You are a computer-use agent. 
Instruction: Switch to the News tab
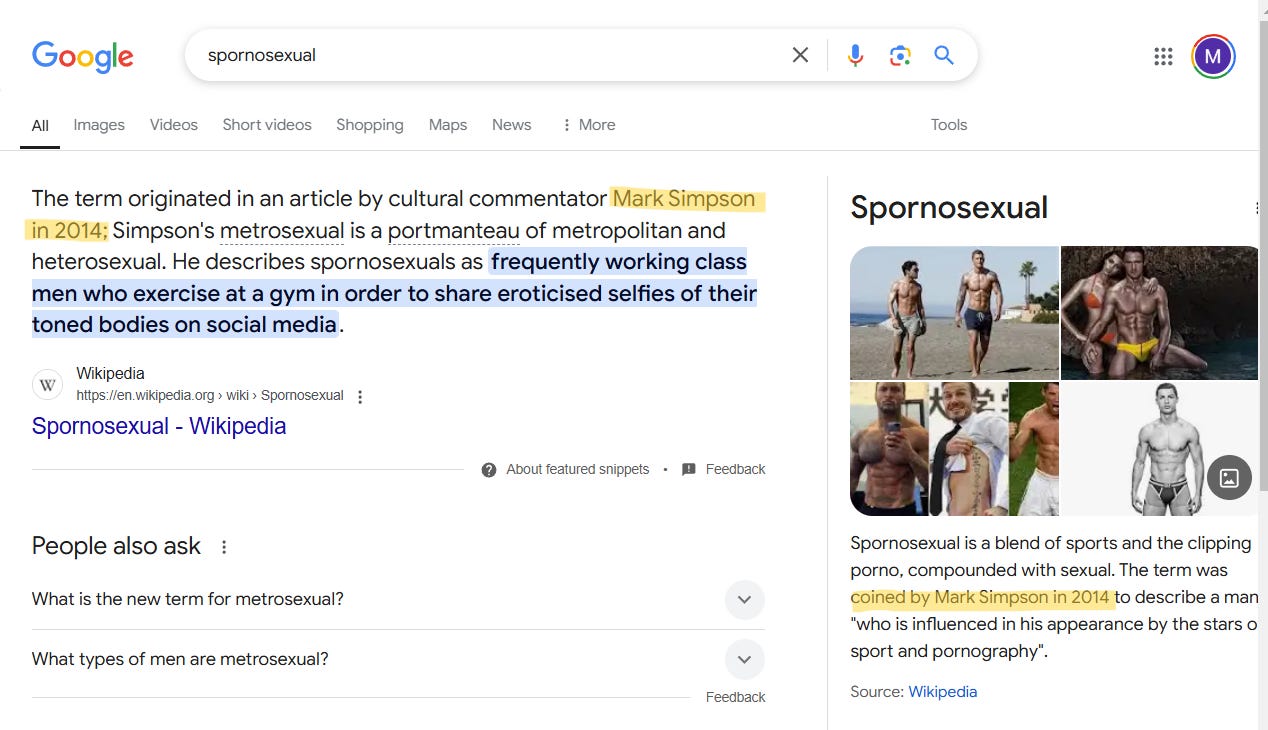click(511, 124)
